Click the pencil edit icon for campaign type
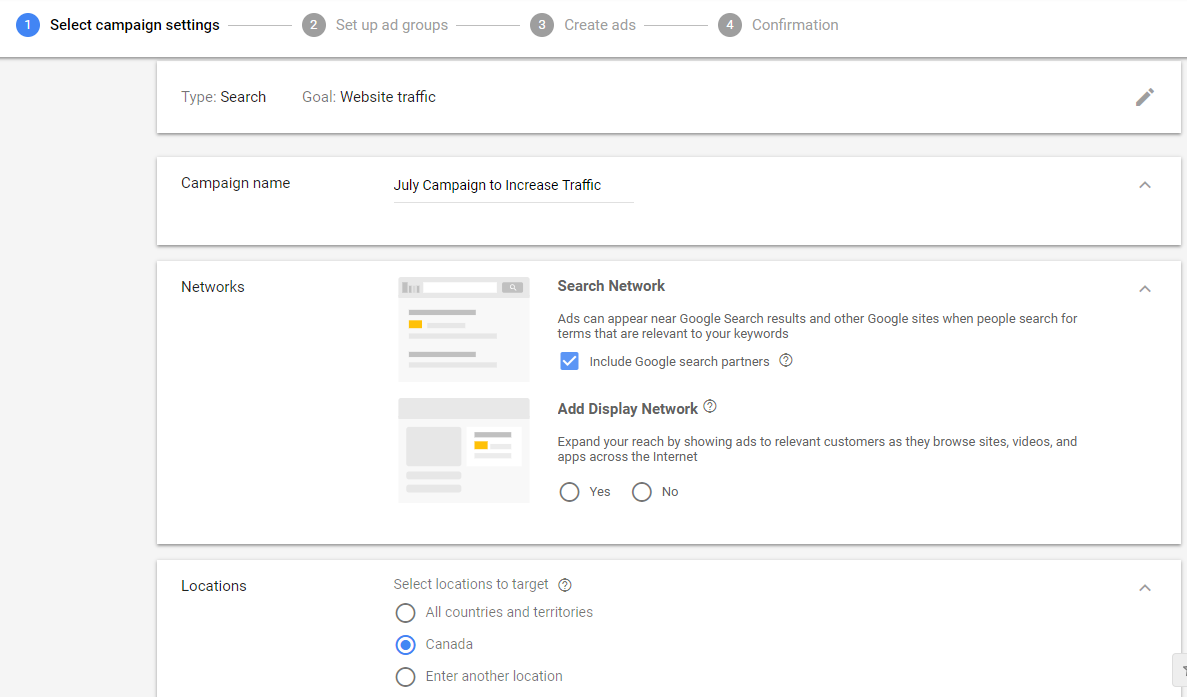Viewport: 1187px width, 697px height. tap(1145, 97)
